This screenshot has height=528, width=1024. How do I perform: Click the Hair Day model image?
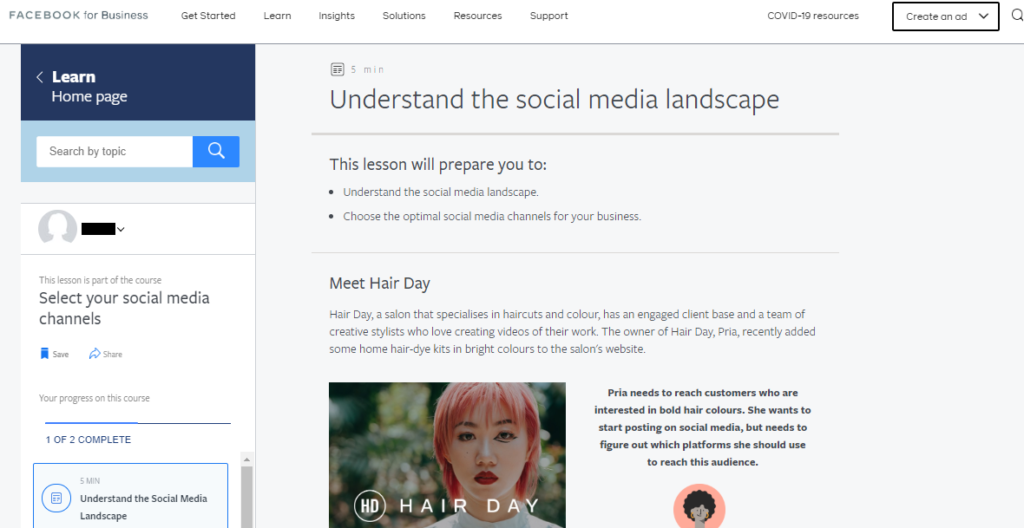(447, 455)
